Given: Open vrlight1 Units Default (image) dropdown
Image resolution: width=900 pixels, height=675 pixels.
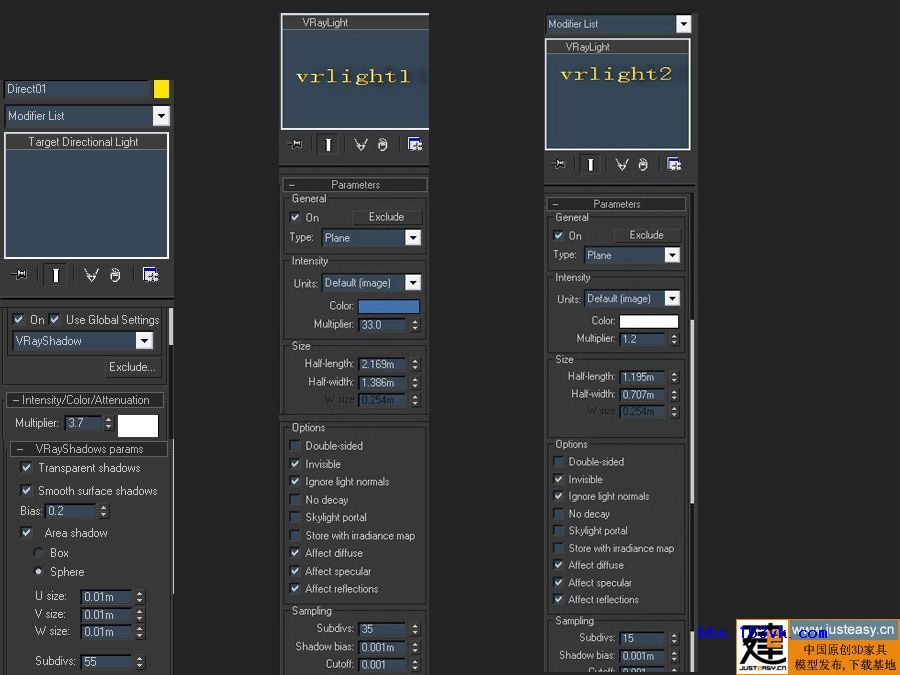Looking at the screenshot, I should click(x=413, y=282).
